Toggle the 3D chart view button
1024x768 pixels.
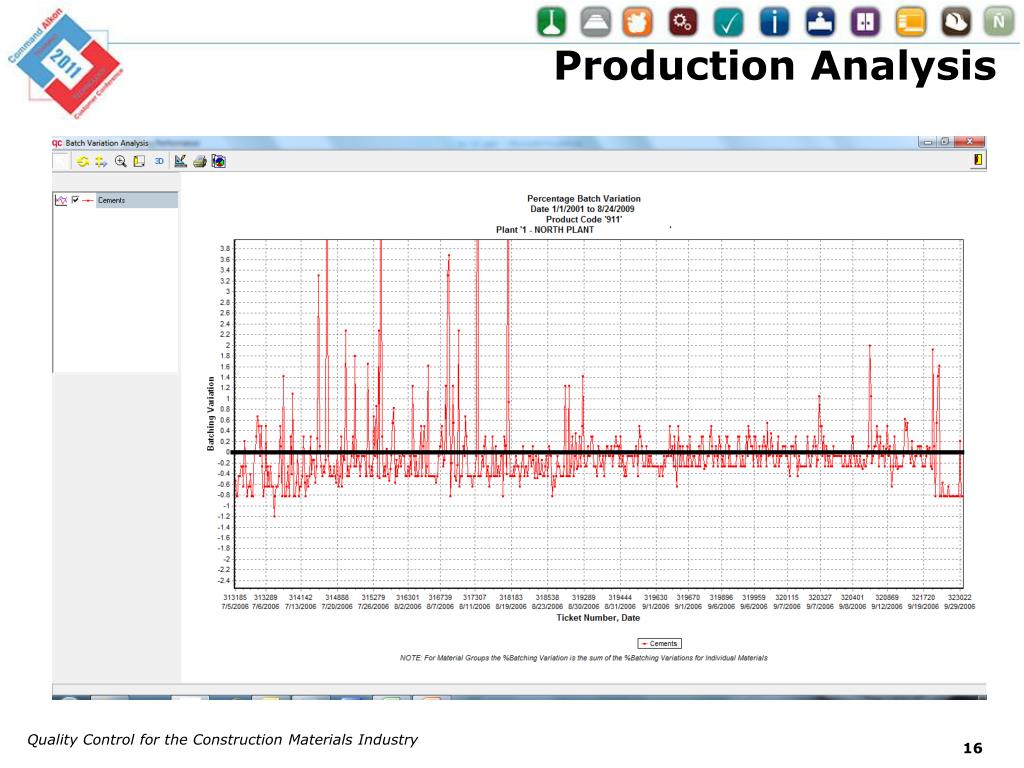[x=158, y=161]
